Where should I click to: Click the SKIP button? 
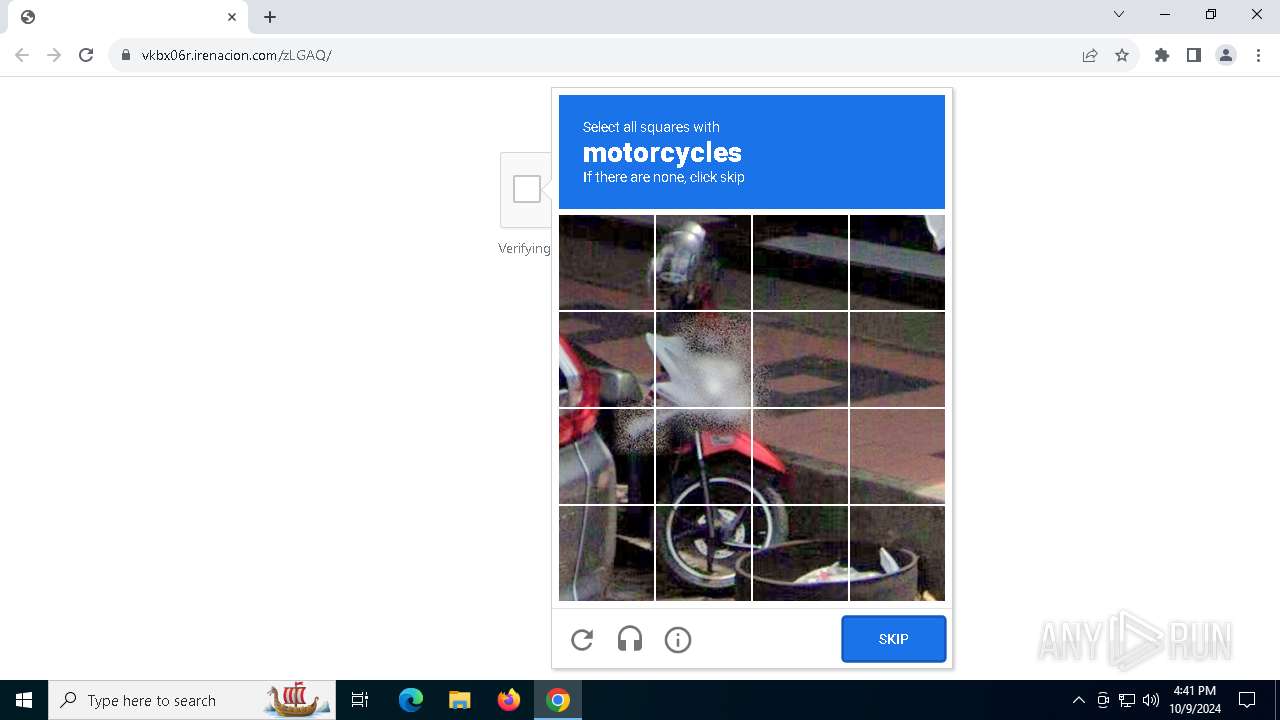894,639
